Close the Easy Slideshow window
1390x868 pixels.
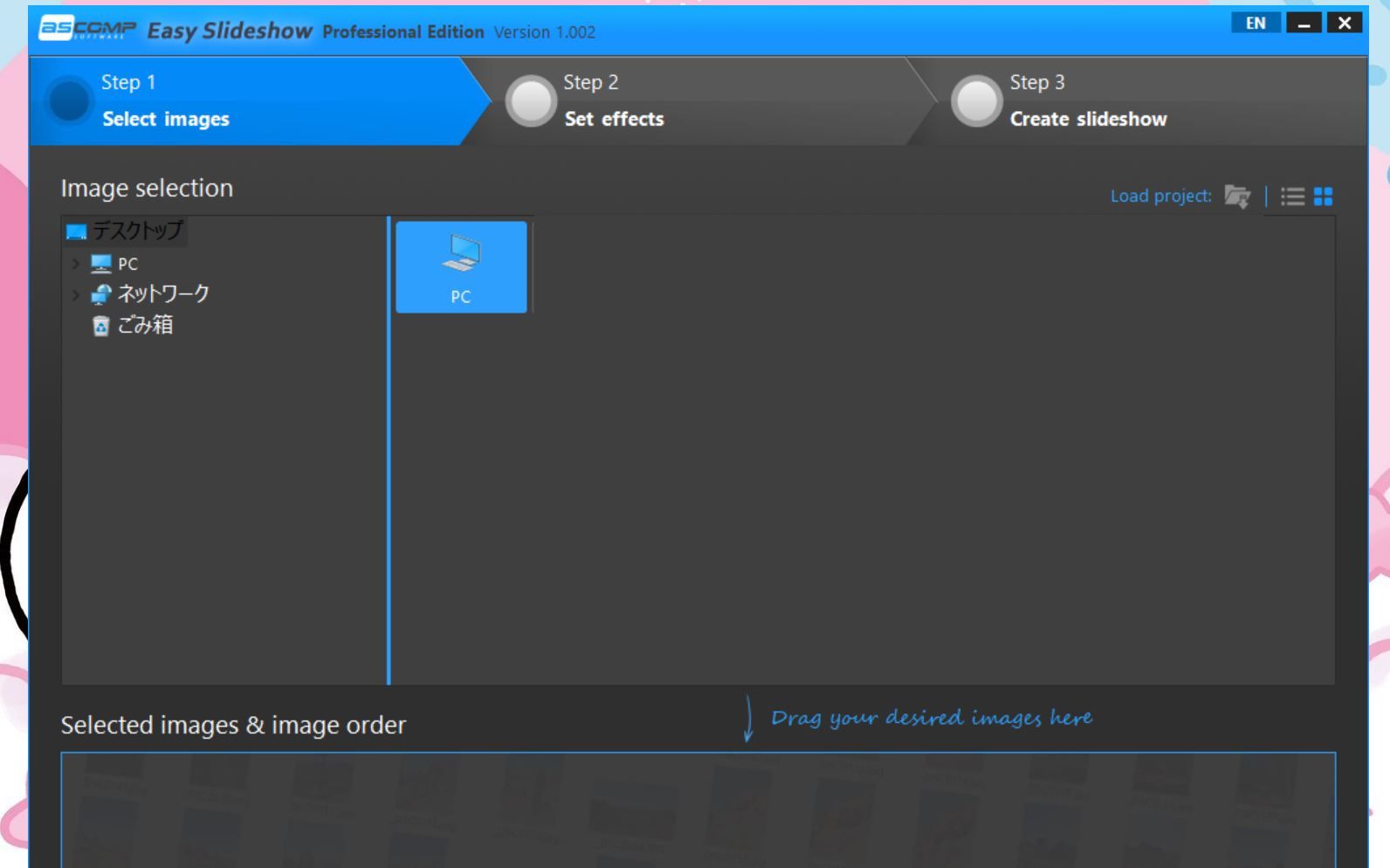coord(1345,24)
